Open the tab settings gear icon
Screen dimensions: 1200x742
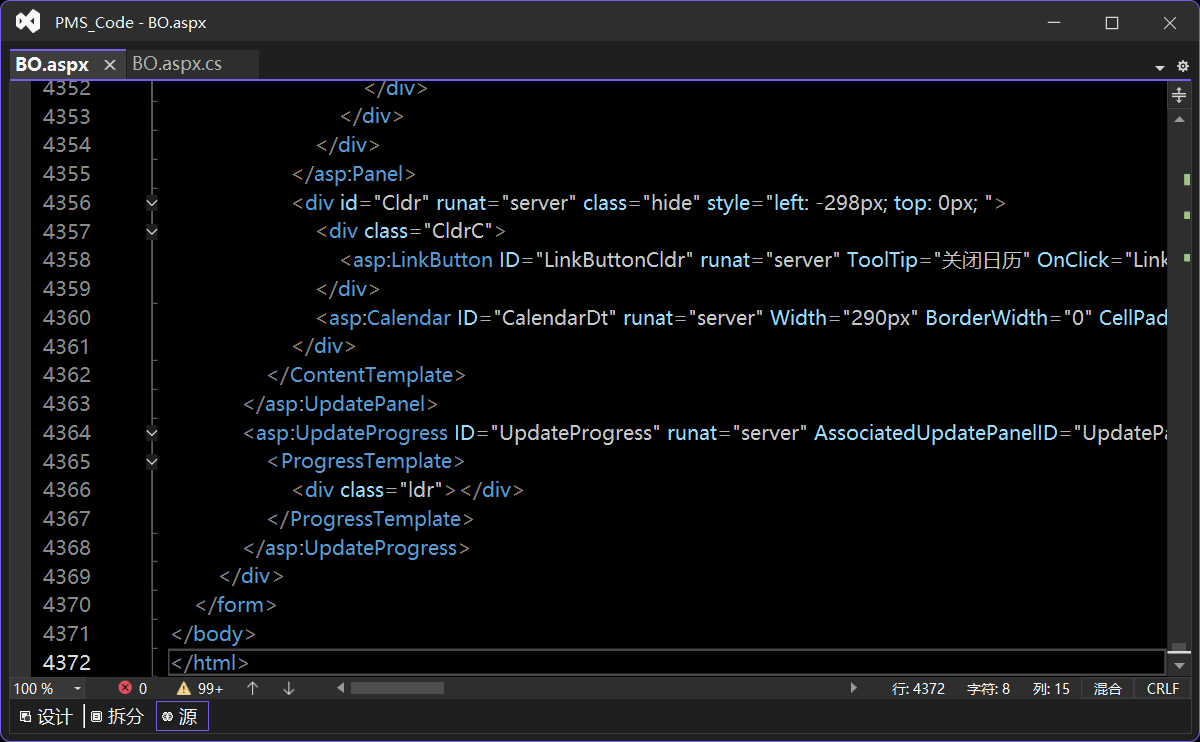coord(1183,66)
